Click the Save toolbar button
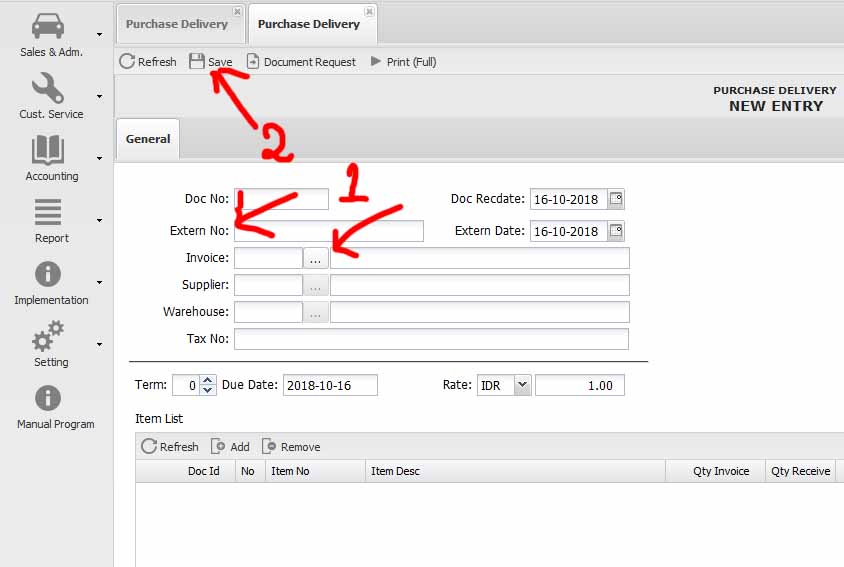844x567 pixels. [x=211, y=62]
